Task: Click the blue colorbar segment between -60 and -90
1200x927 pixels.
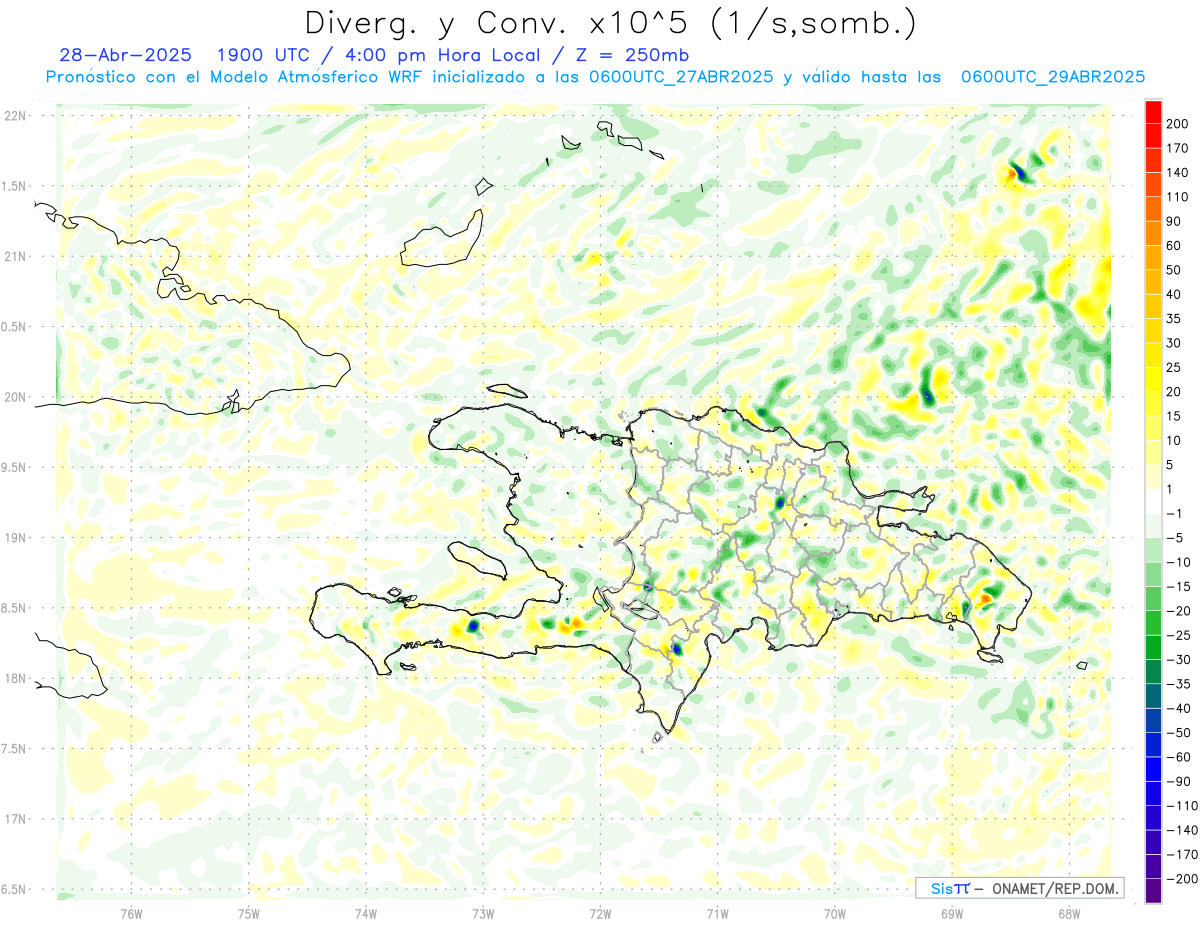Action: click(1153, 769)
